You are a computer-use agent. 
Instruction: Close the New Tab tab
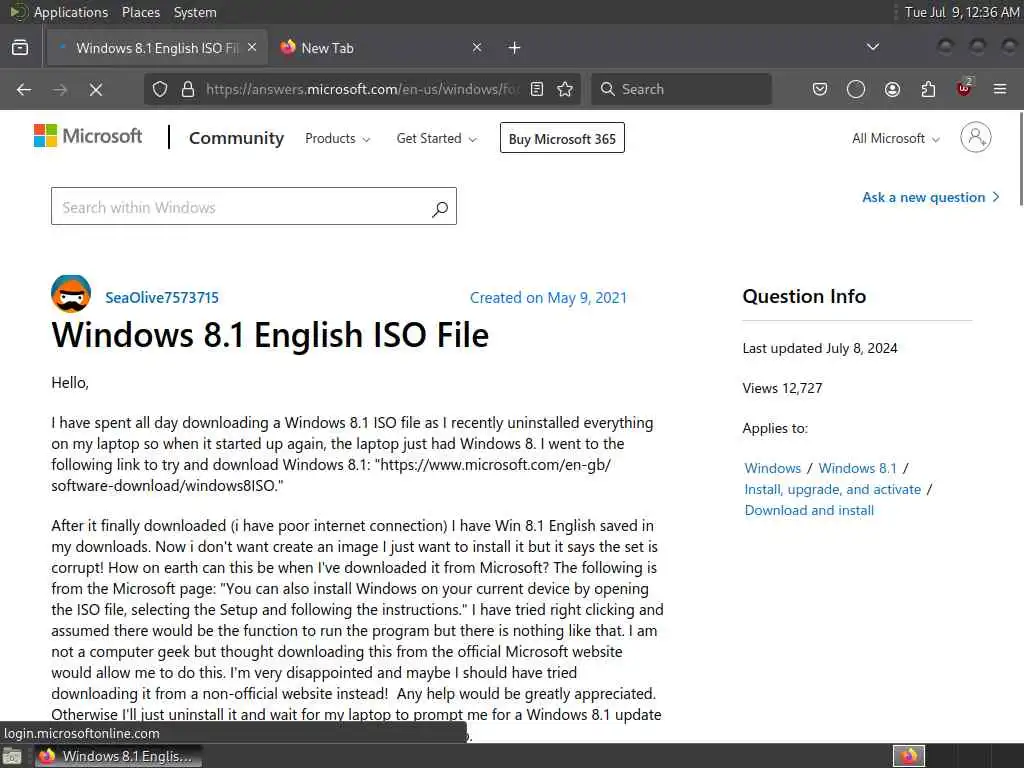pyautogui.click(x=477, y=48)
